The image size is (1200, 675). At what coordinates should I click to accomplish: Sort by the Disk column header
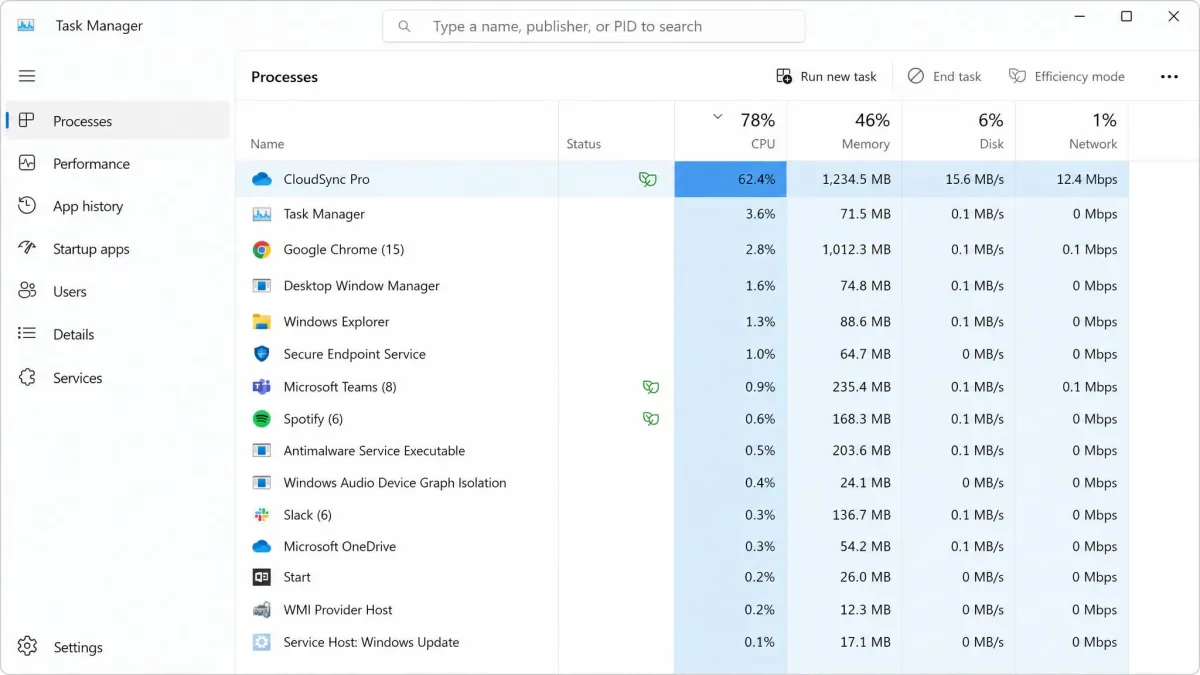point(958,131)
